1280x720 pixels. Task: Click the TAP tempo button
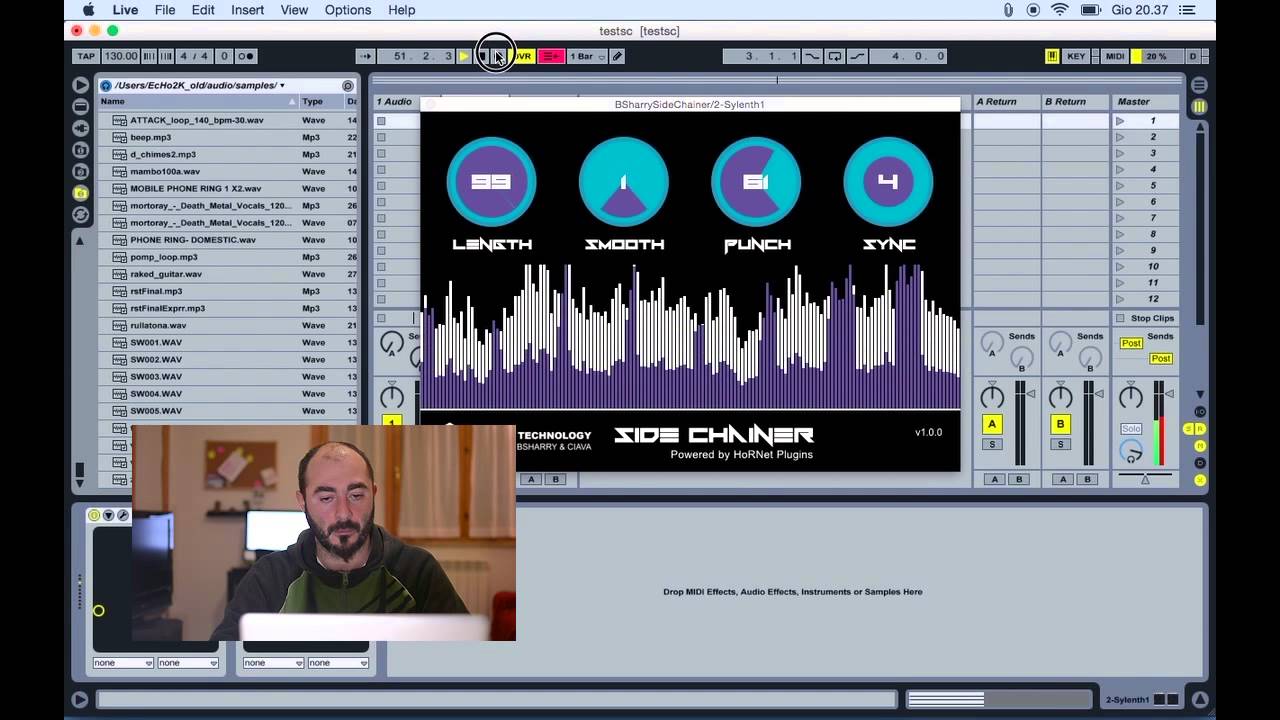tap(87, 56)
